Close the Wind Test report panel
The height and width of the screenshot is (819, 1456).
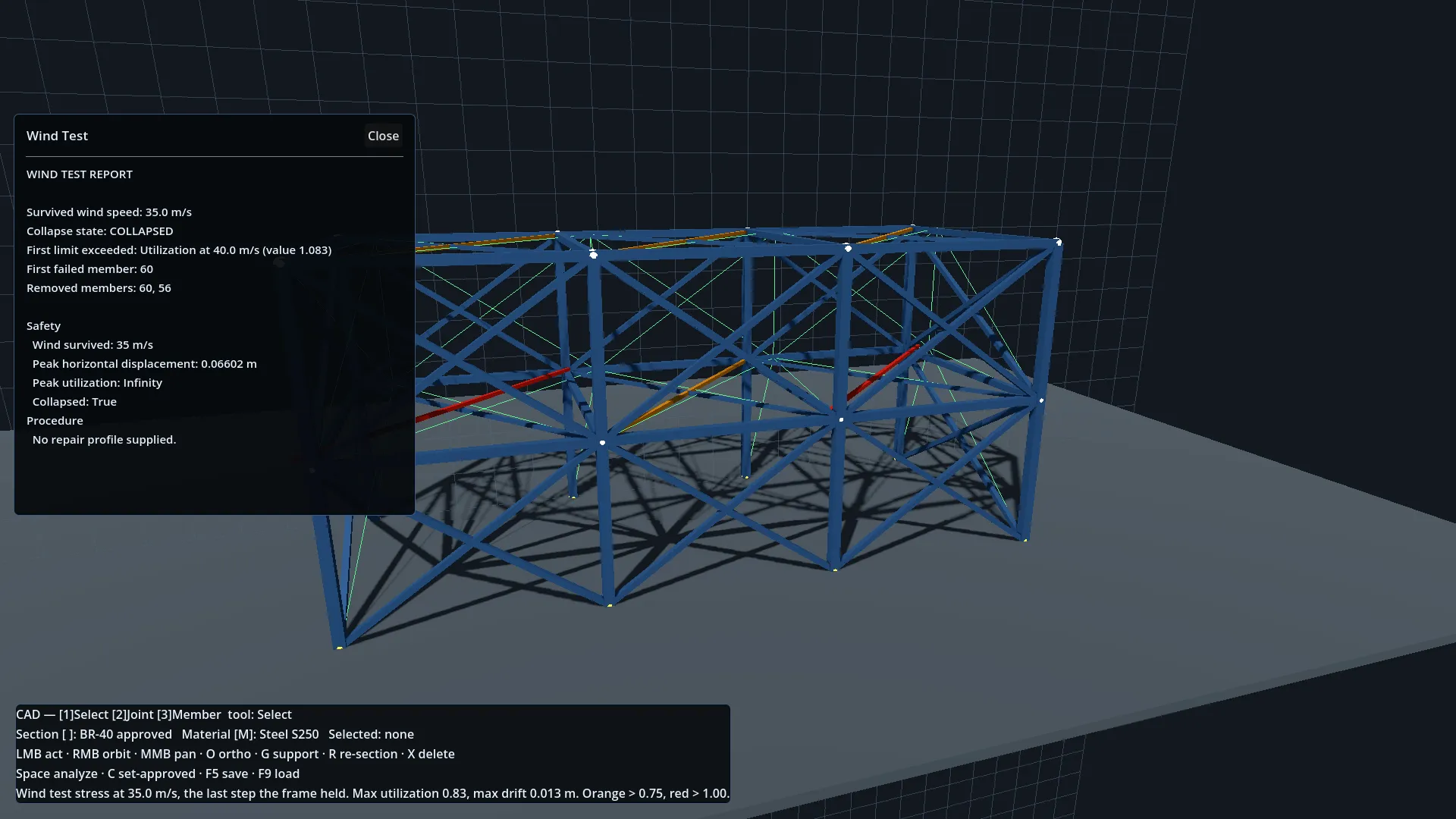pos(383,136)
